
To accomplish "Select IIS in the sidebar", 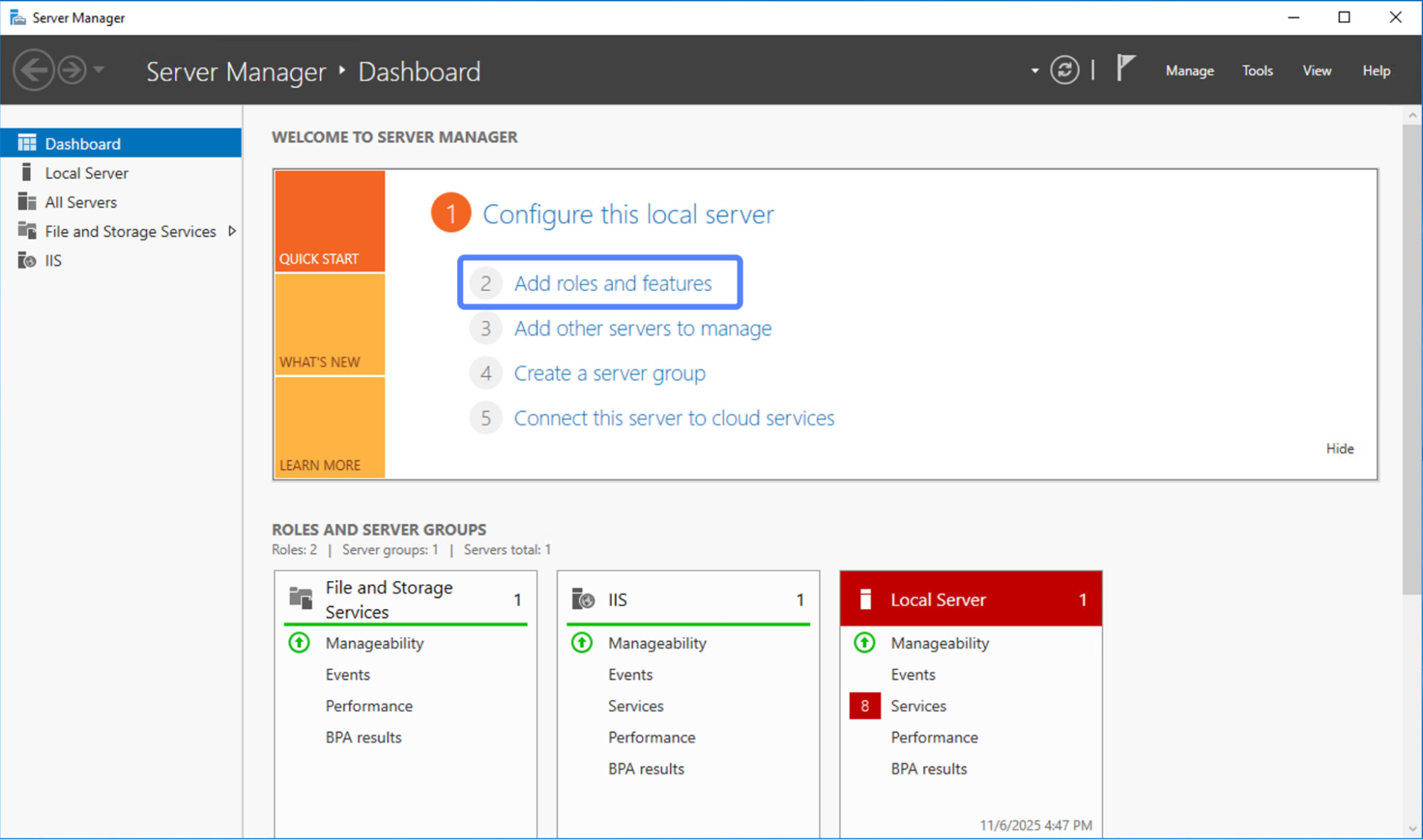I will (53, 261).
